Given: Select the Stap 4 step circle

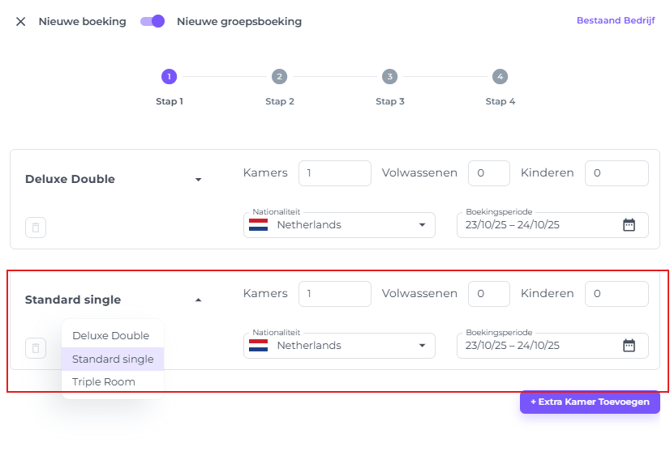Looking at the screenshot, I should (x=500, y=77).
